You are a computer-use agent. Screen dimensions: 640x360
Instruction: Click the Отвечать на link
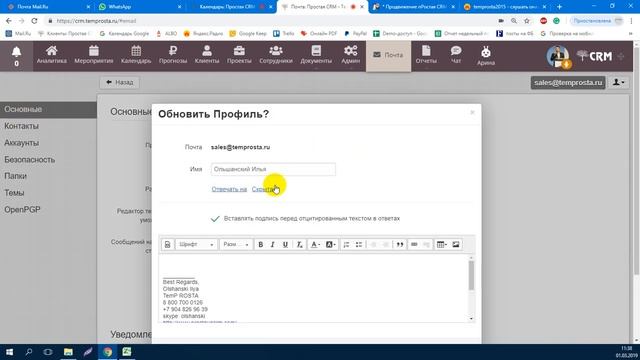(229, 189)
